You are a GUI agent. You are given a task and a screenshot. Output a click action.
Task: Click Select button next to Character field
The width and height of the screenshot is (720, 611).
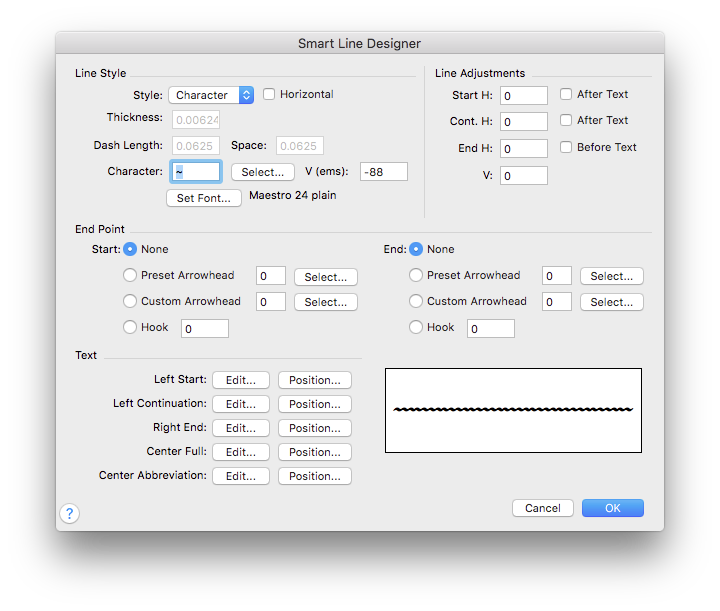[263, 172]
